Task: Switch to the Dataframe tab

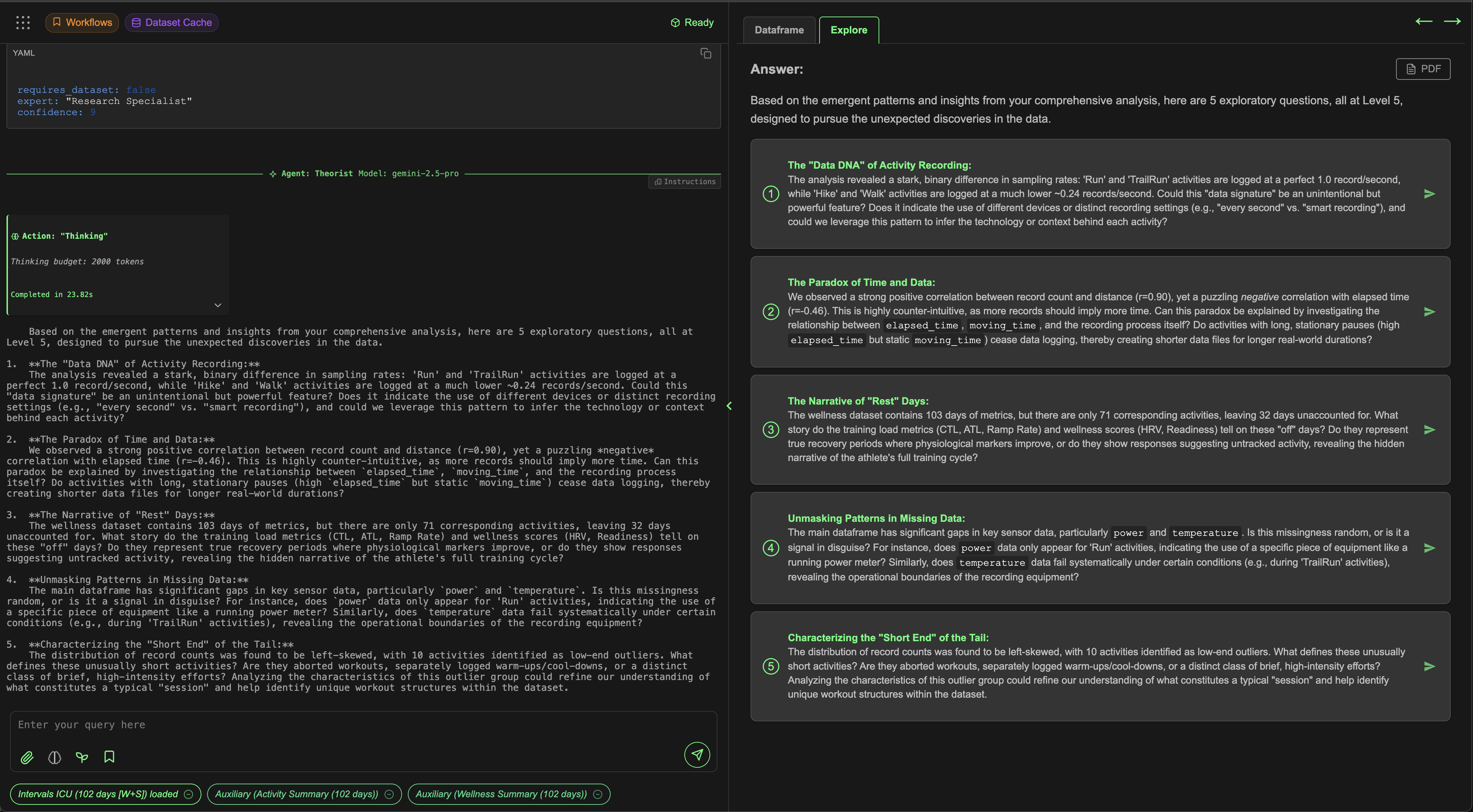Action: [x=779, y=30]
